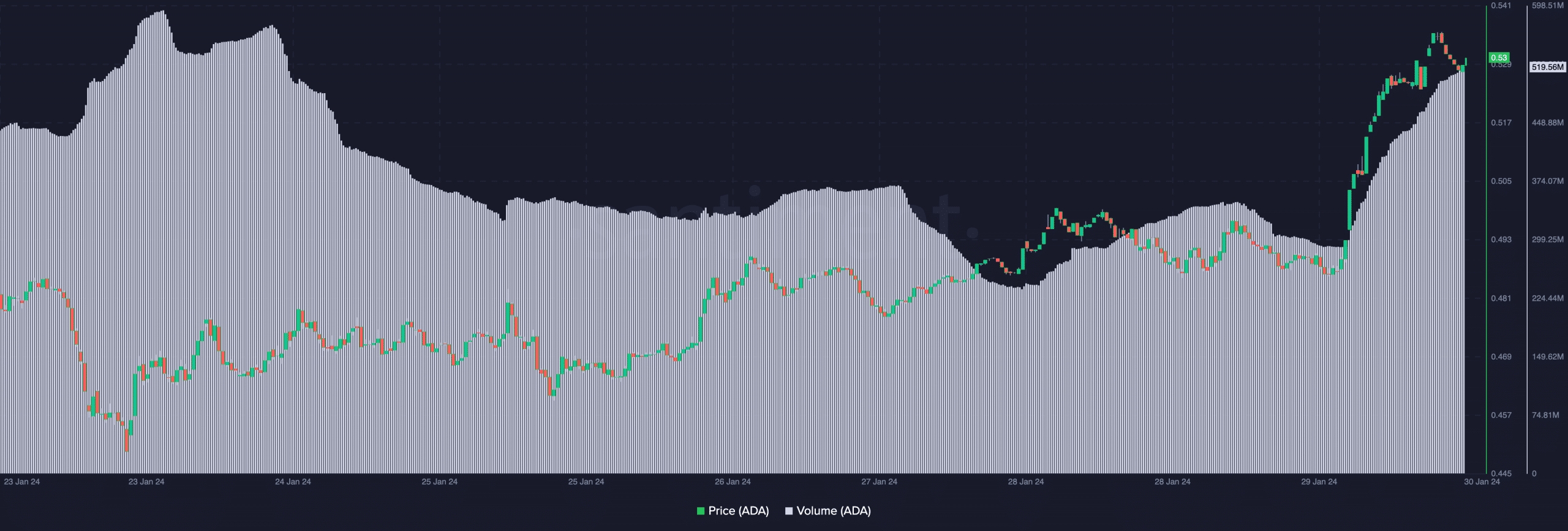
Task: Select the 27 Jan 24 date label
Action: [x=879, y=481]
